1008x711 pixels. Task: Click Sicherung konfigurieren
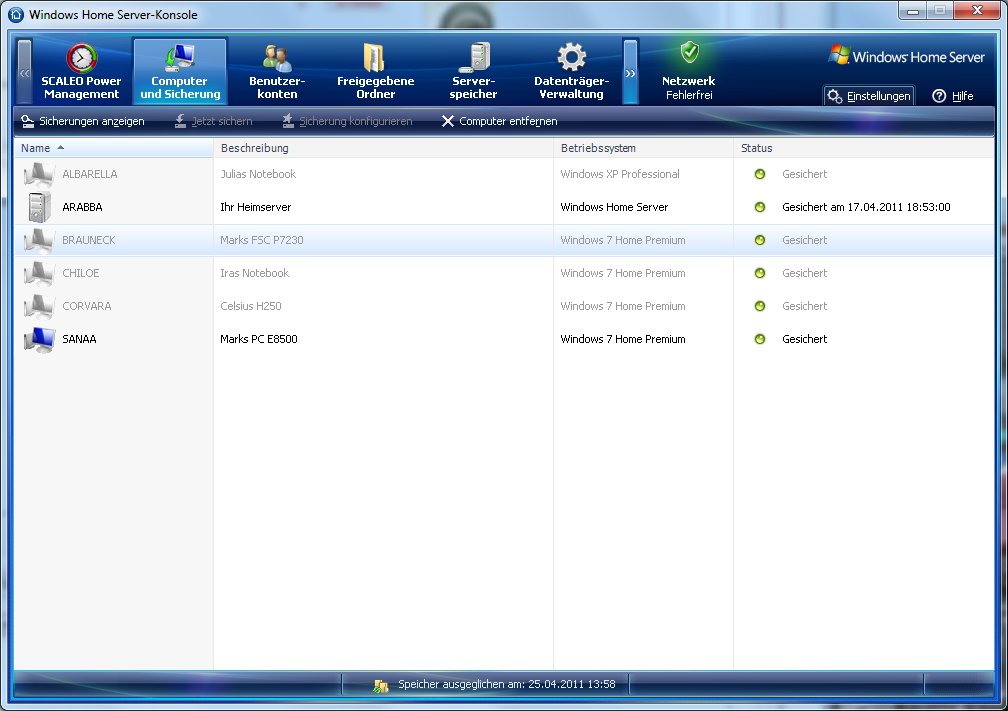point(347,121)
